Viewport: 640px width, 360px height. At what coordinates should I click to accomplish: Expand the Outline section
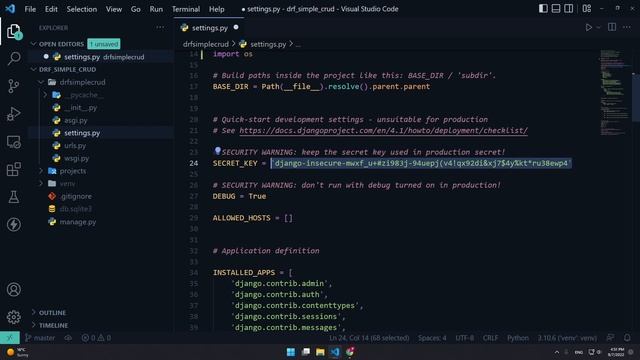52,313
